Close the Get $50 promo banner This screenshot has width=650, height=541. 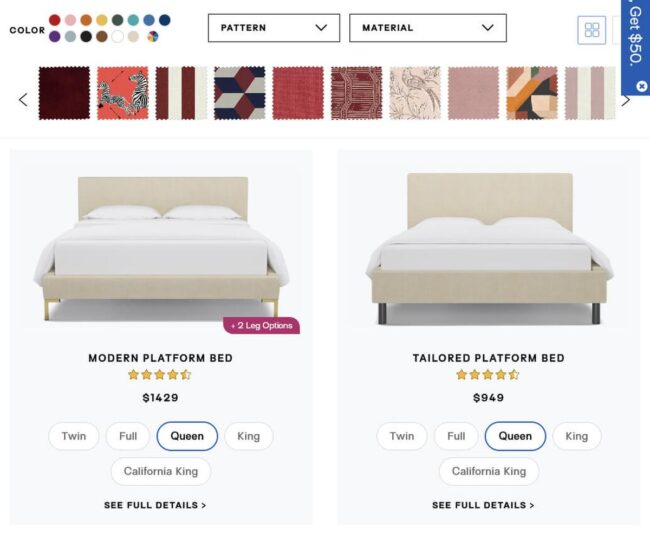pyautogui.click(x=642, y=86)
